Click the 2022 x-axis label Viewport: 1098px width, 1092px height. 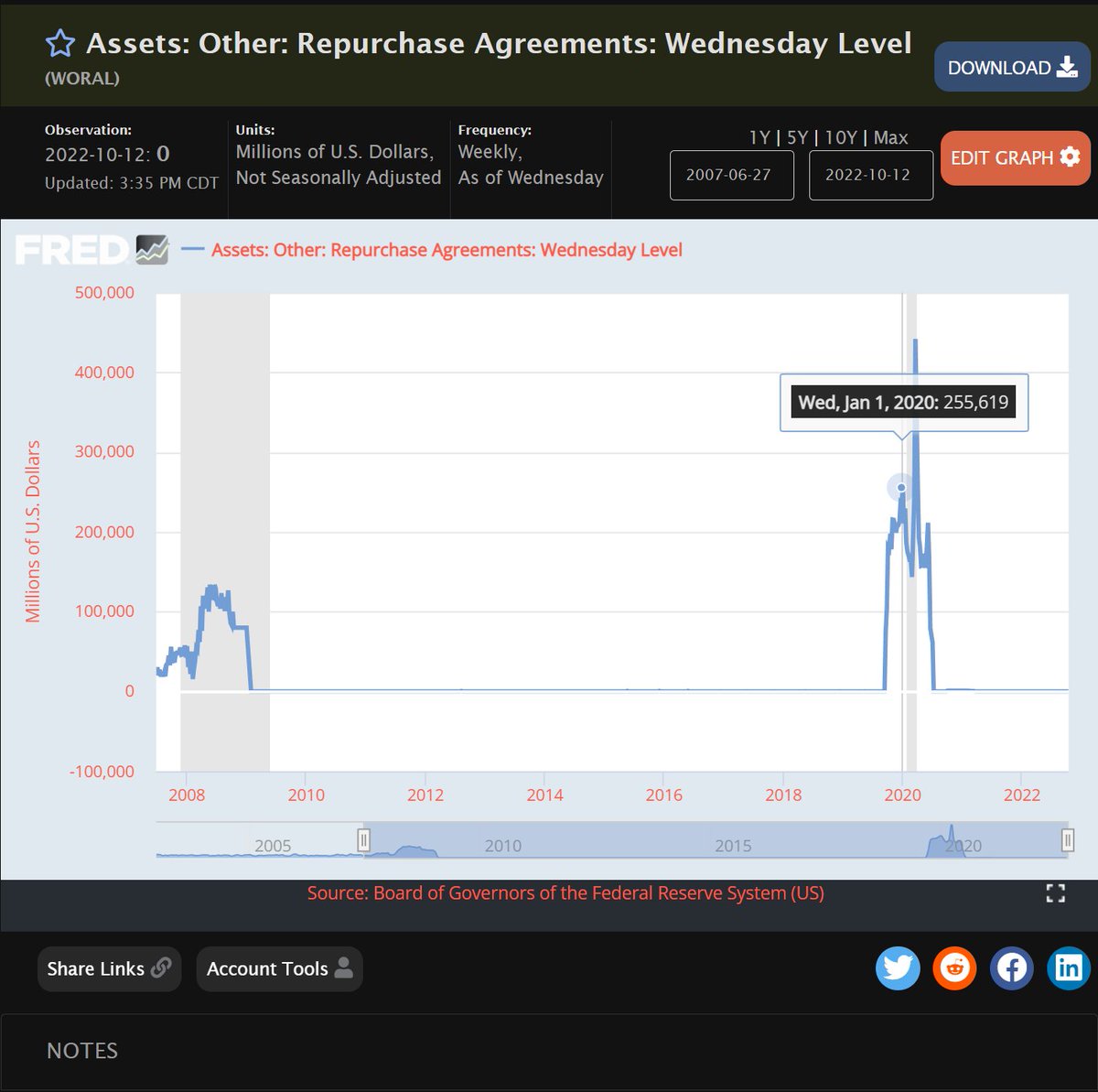[1022, 795]
